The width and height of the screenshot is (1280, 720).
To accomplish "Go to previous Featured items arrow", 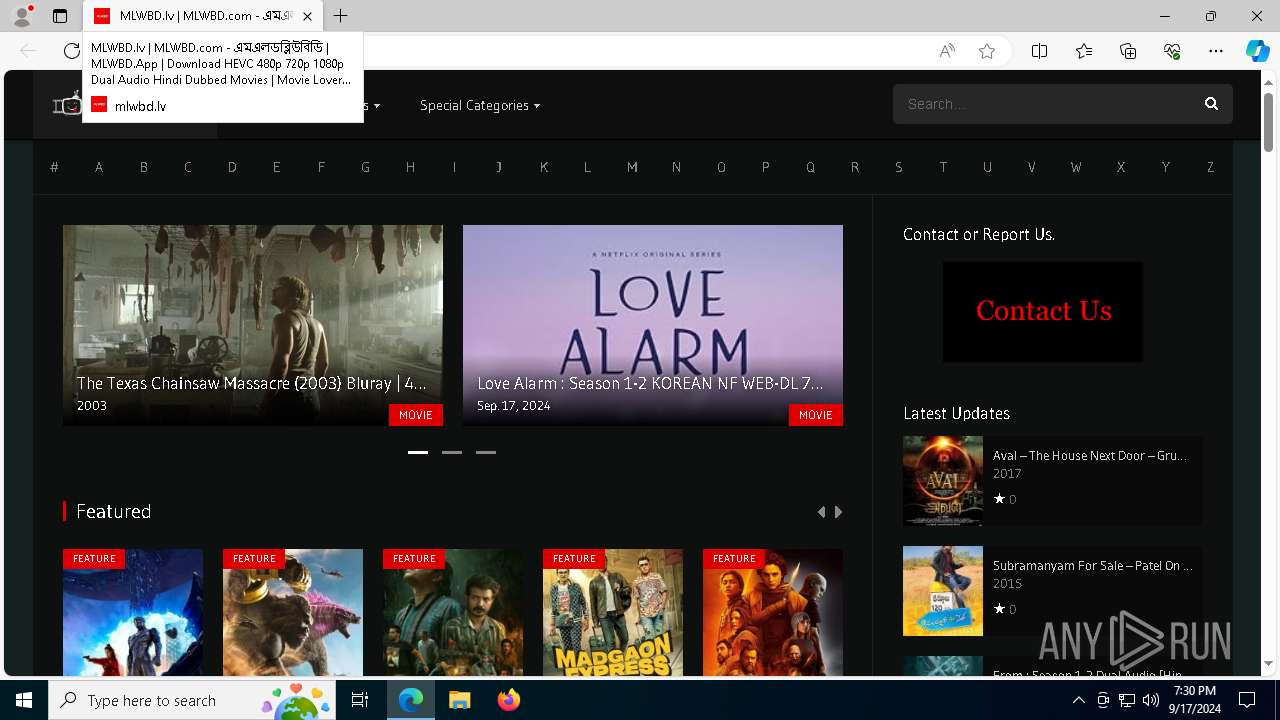I will [821, 512].
